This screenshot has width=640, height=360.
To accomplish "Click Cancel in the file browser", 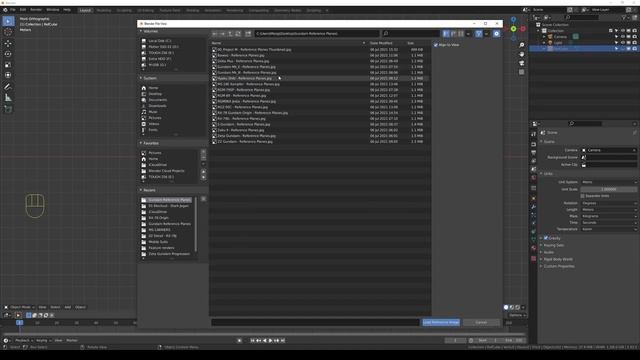I will [x=481, y=322].
